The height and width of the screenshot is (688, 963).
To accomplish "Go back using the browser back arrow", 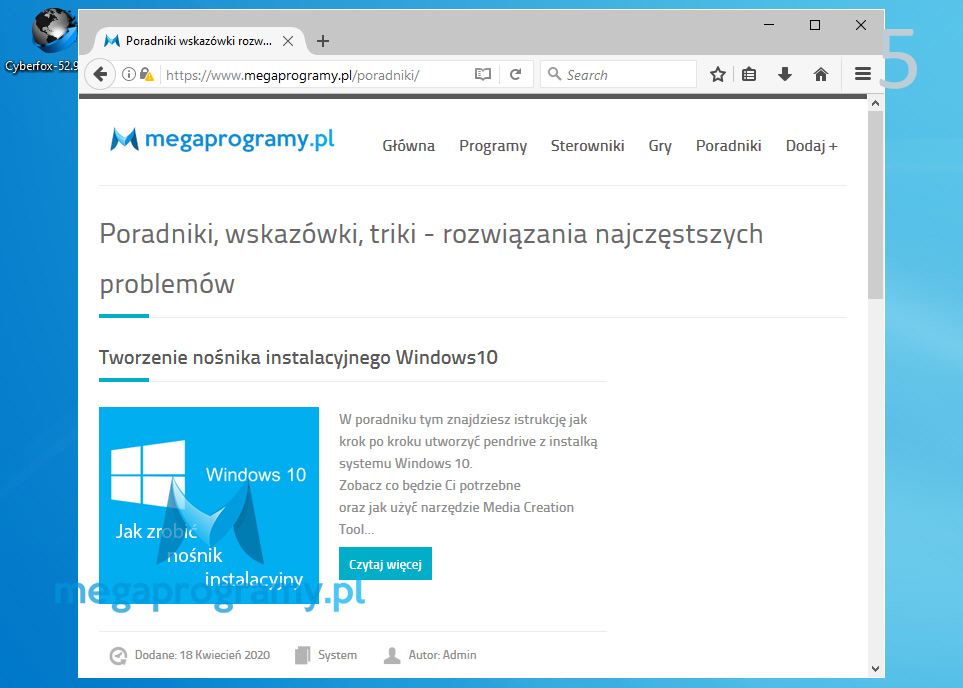I will 100,75.
